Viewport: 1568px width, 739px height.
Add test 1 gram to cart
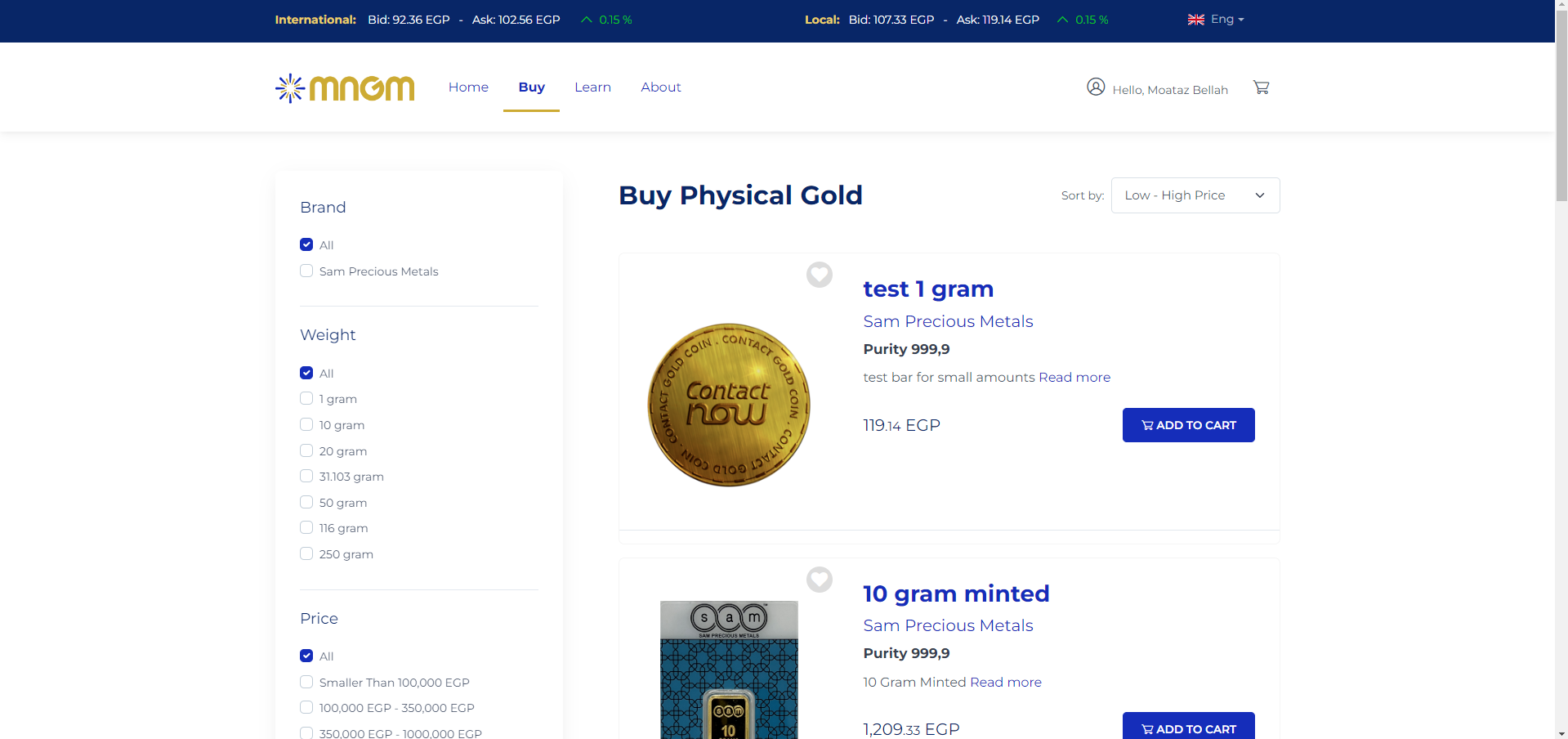coord(1188,425)
